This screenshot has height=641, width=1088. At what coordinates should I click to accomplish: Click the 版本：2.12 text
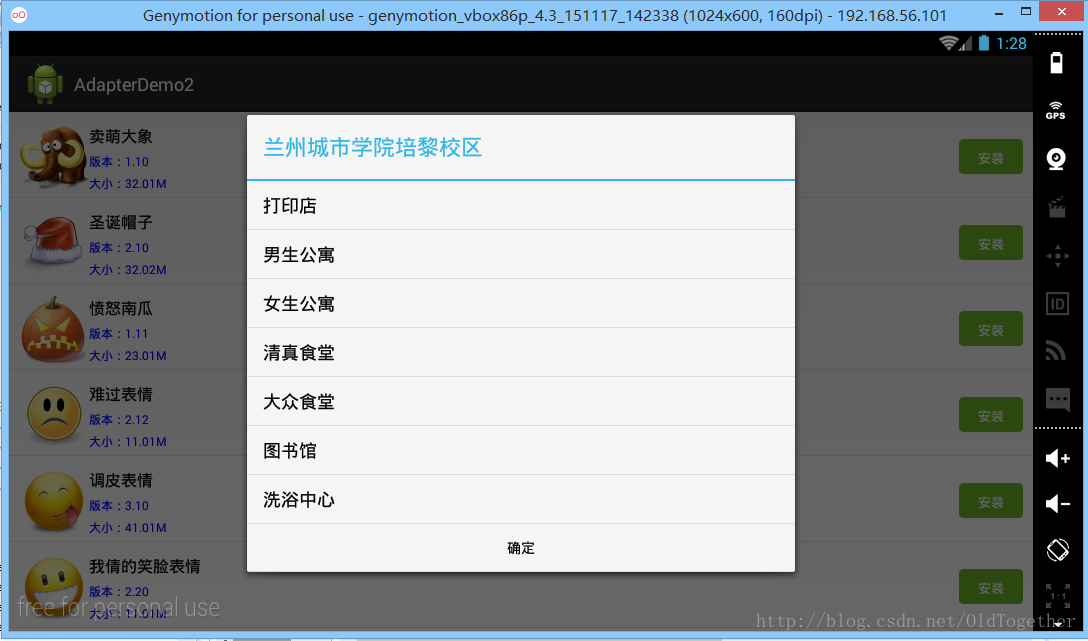tap(119, 420)
